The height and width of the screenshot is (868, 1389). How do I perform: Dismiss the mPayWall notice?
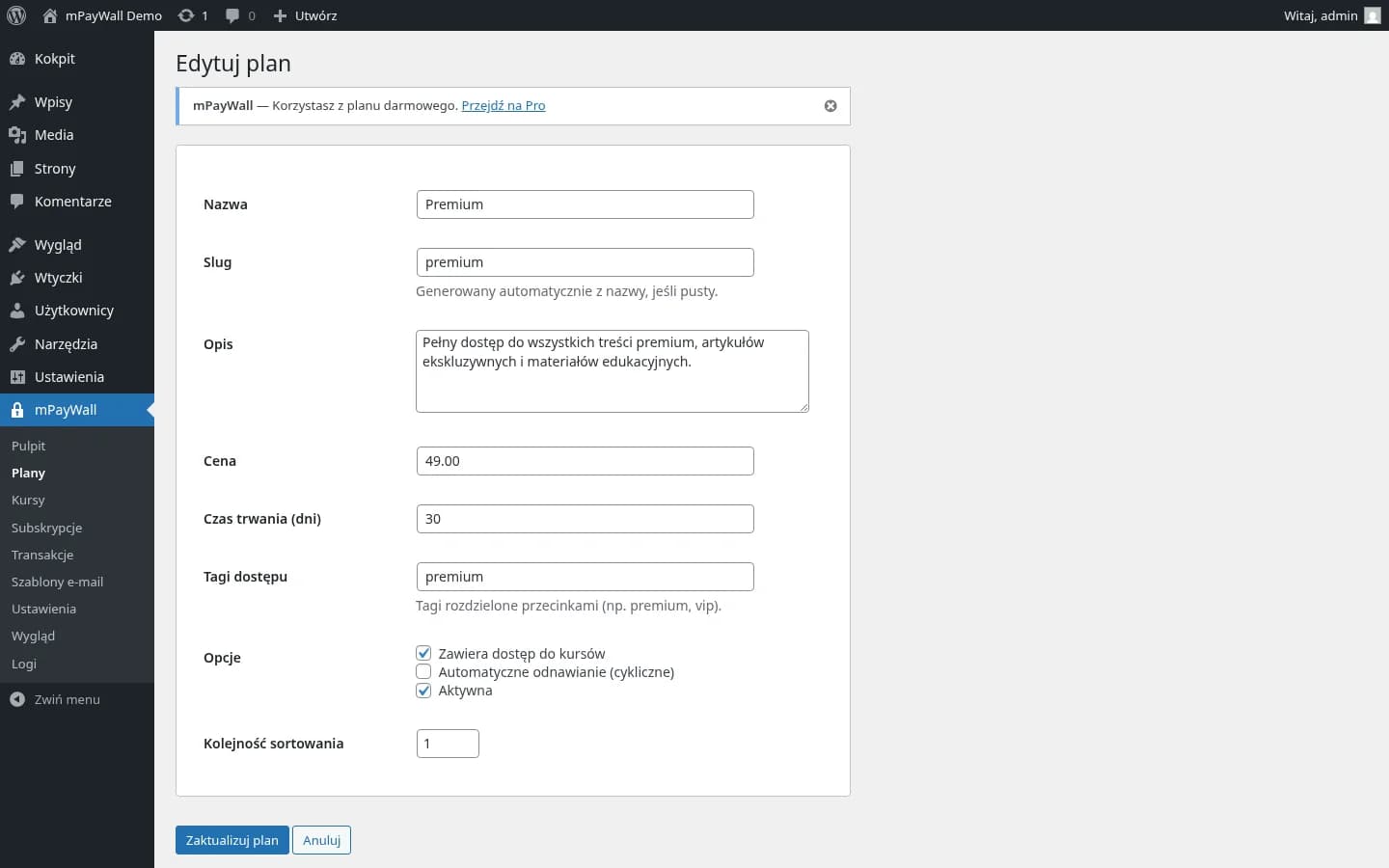point(831,106)
